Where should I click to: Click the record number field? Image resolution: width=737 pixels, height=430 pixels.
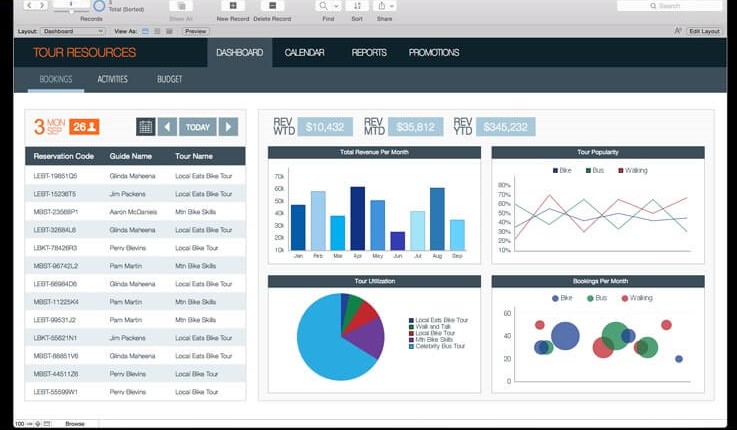click(71, 3)
